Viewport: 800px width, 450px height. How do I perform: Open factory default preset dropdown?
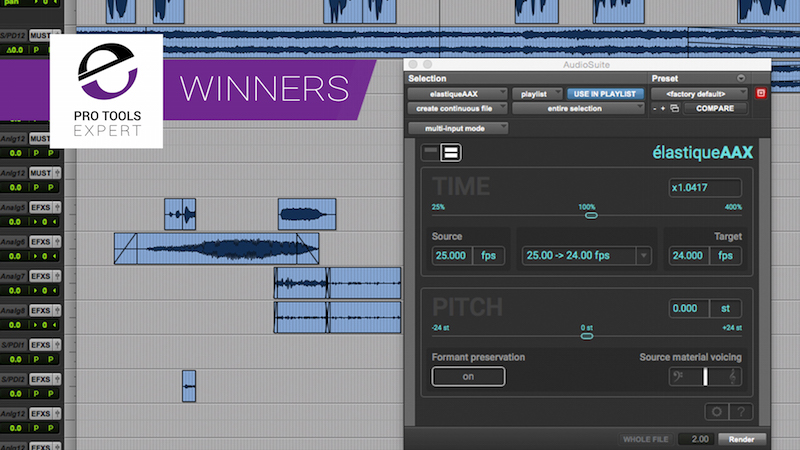(x=699, y=94)
